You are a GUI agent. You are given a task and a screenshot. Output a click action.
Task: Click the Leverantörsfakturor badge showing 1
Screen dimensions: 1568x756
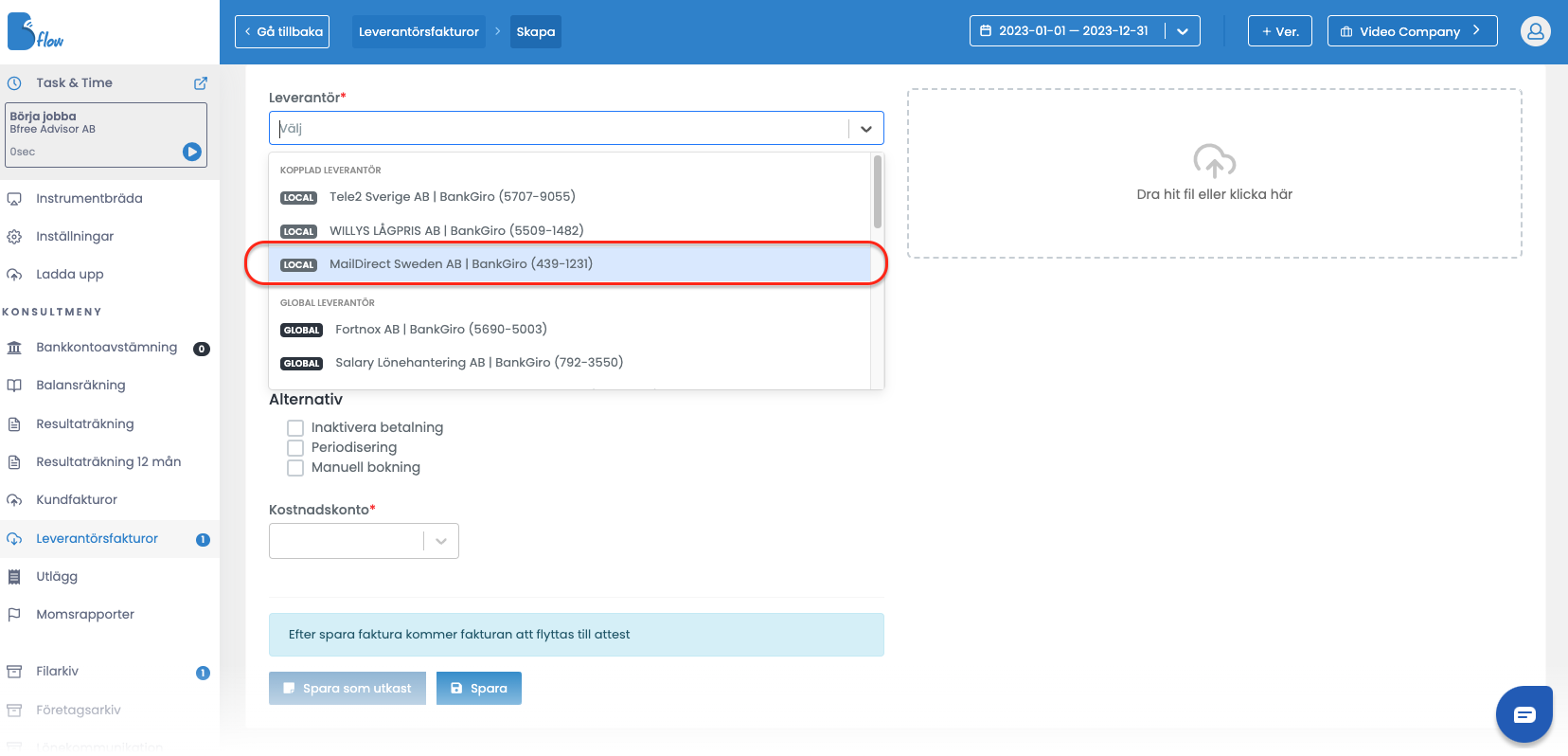203,540
